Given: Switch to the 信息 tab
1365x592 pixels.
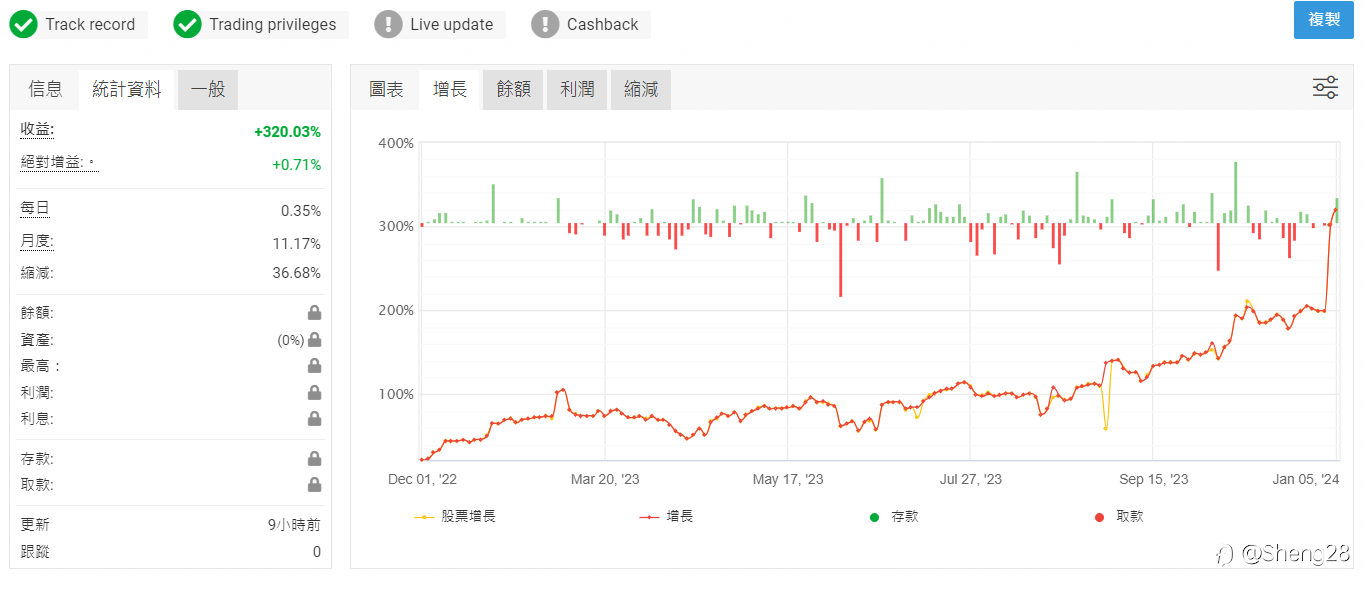Looking at the screenshot, I should [46, 89].
